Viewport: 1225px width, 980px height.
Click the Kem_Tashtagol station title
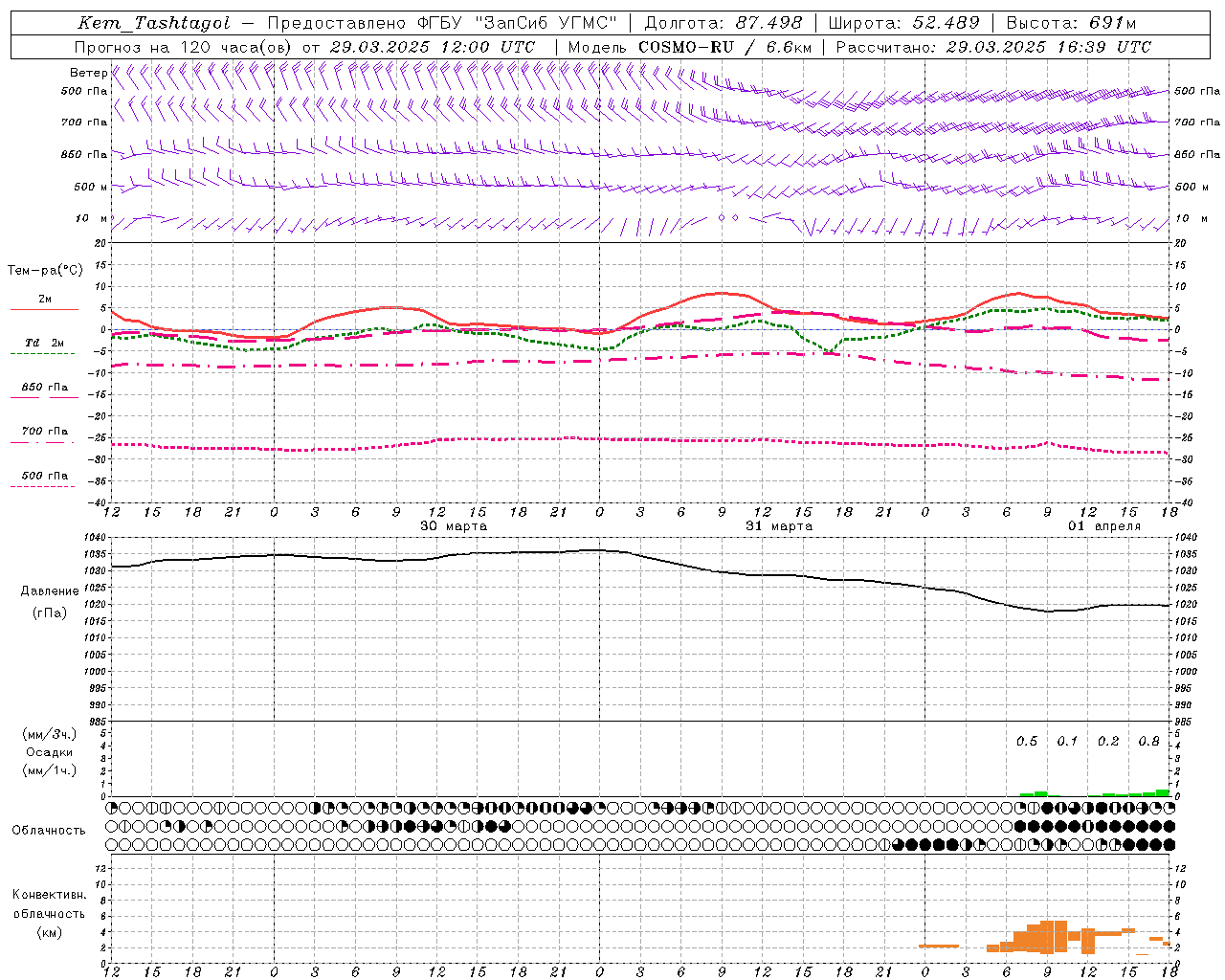click(x=154, y=23)
